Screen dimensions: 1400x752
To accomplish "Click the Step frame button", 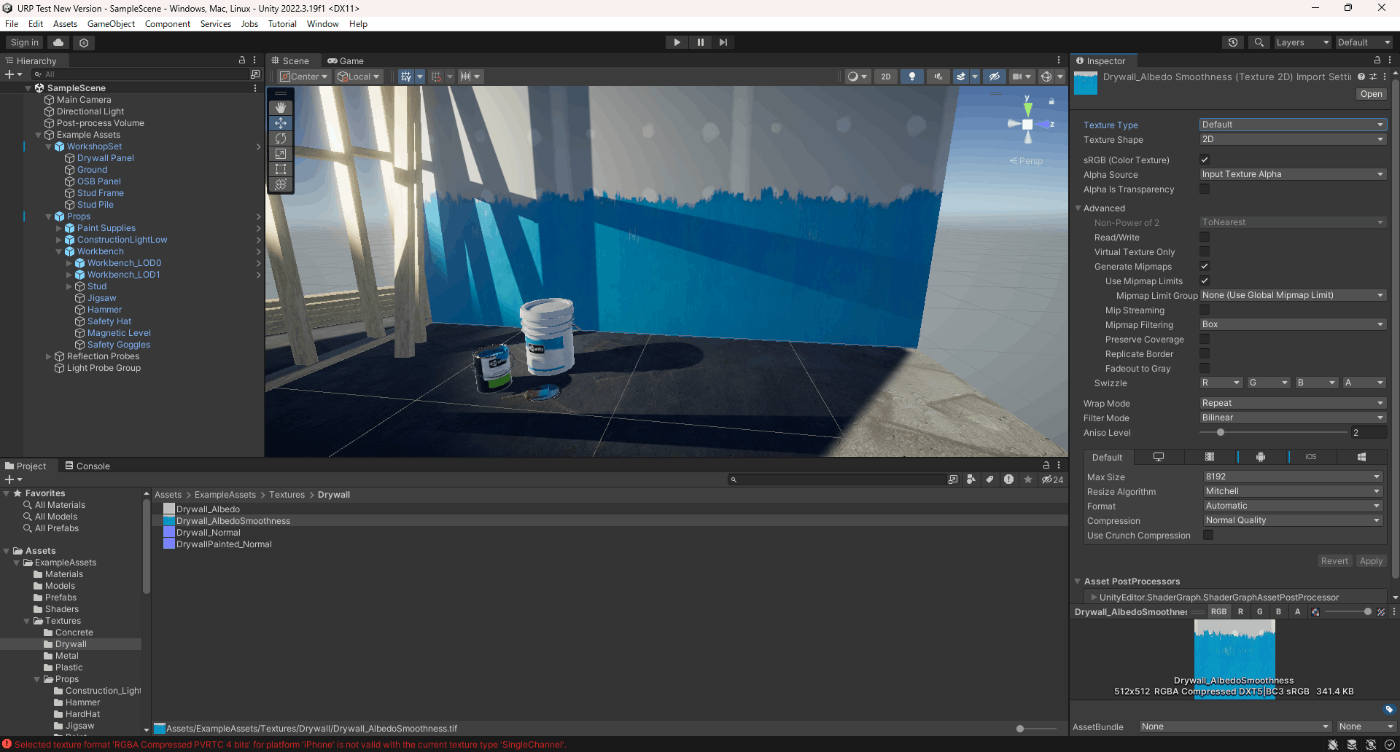I will [723, 42].
